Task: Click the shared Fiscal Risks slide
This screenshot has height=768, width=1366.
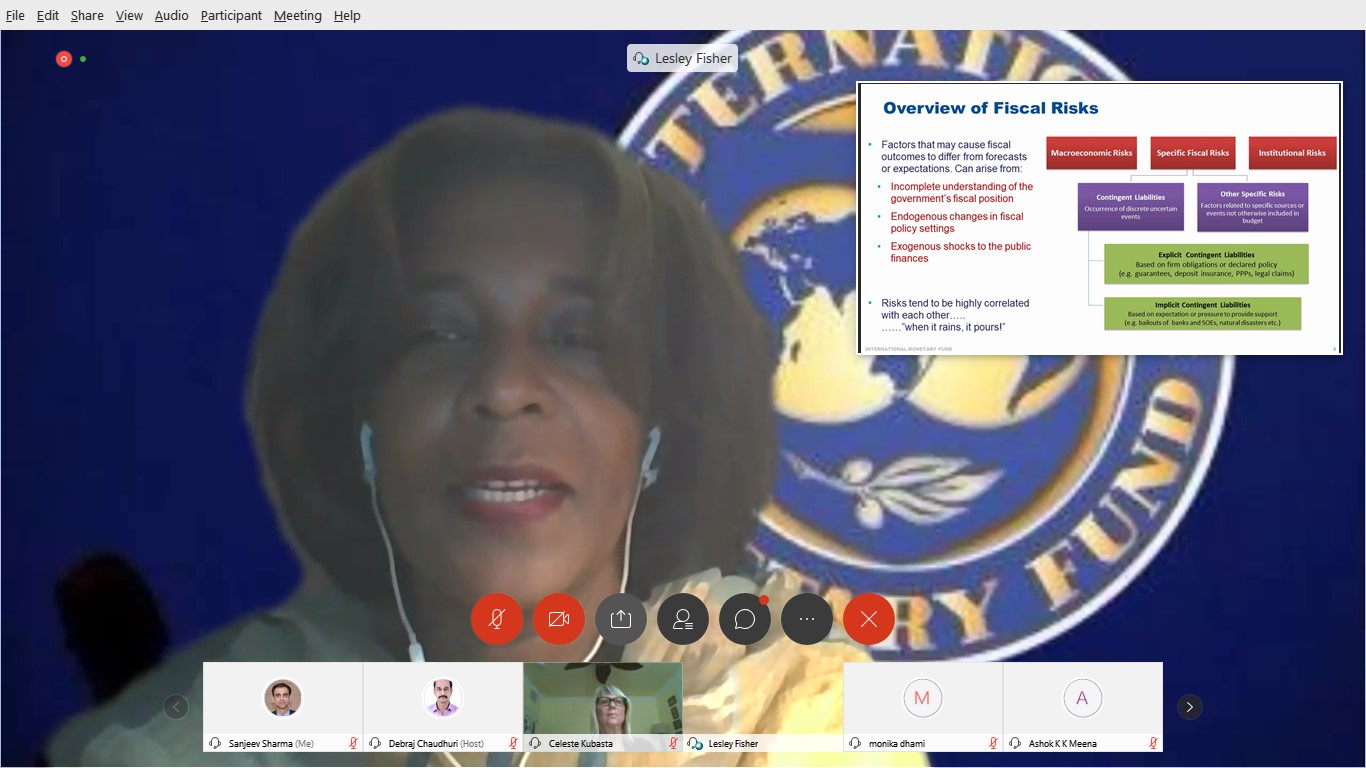Action: (x=1099, y=218)
